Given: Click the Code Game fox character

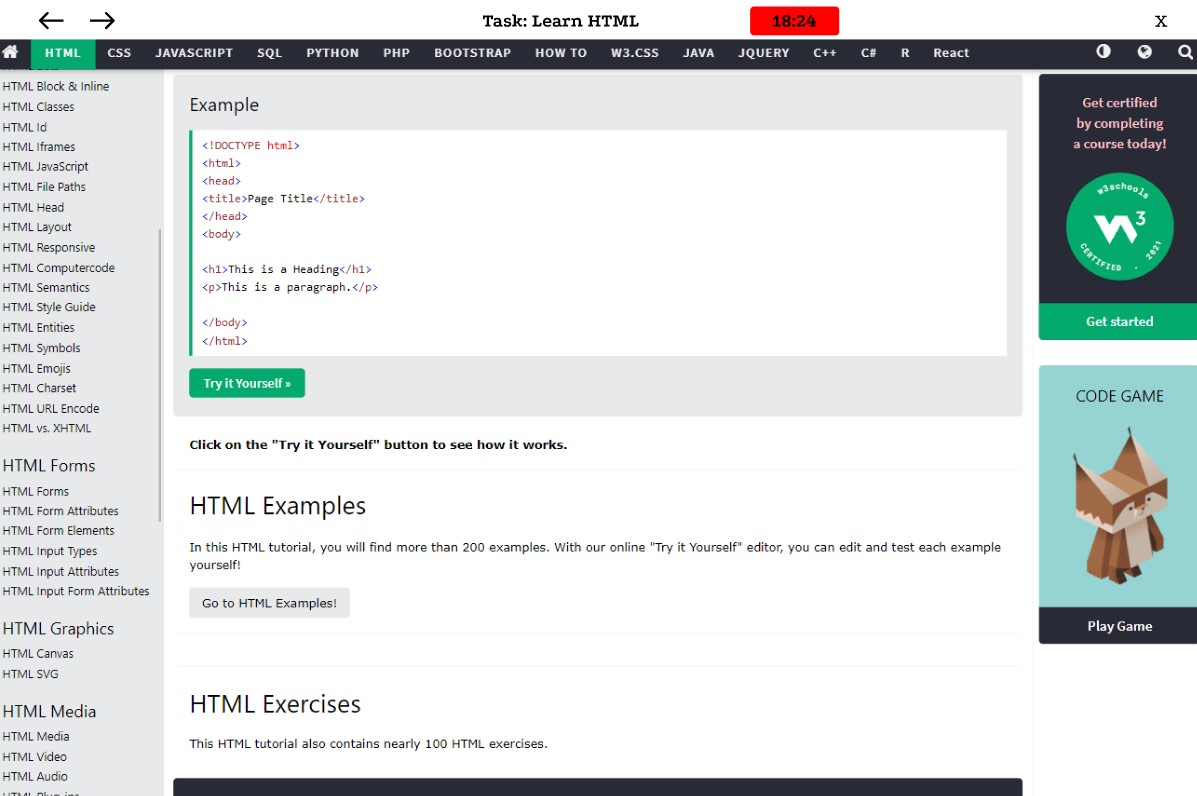Looking at the screenshot, I should (1119, 510).
